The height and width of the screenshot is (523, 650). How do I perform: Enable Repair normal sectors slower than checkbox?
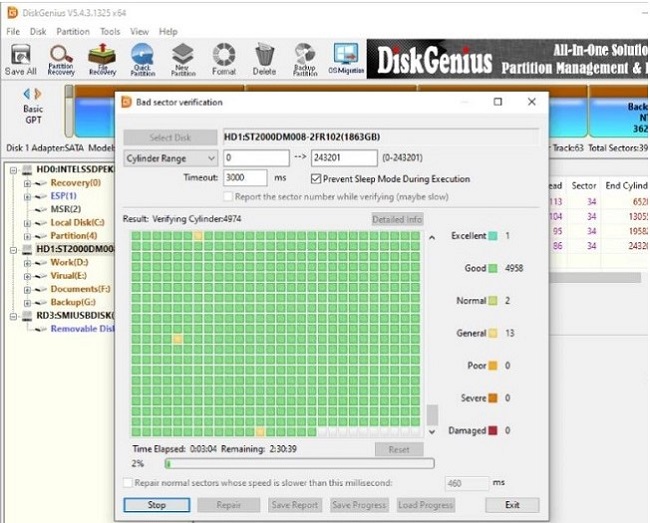click(x=128, y=483)
